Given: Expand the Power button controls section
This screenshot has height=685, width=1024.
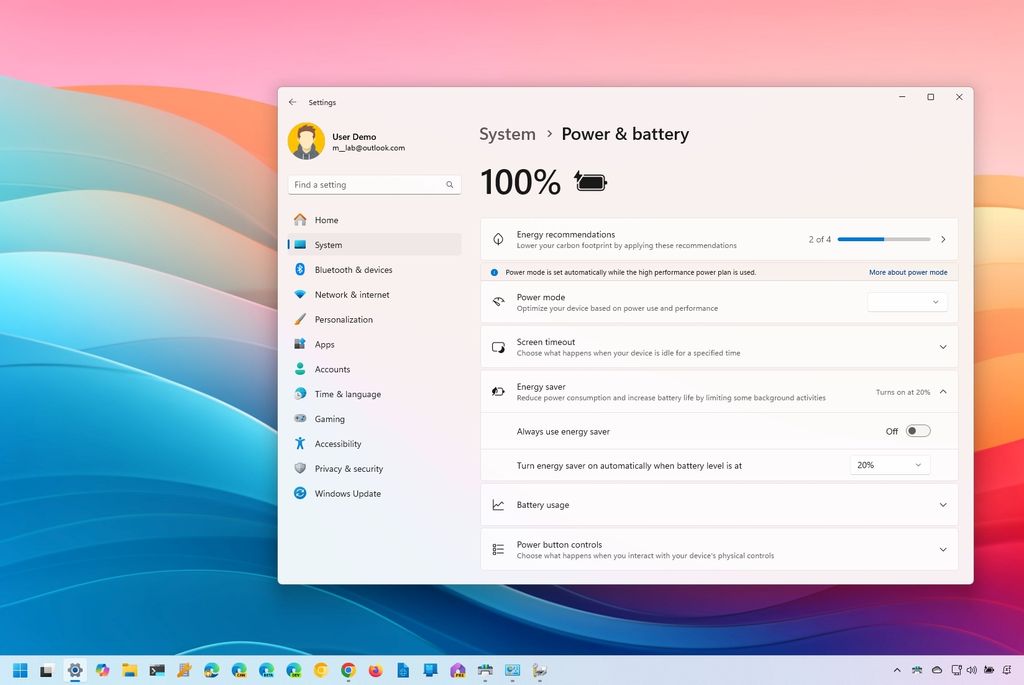Looking at the screenshot, I should point(941,549).
